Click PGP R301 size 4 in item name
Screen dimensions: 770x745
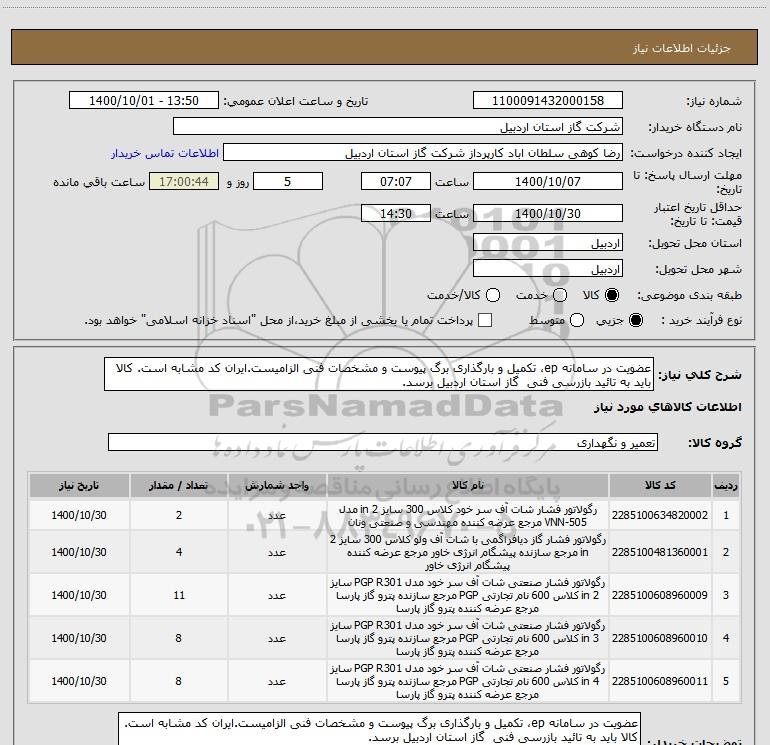coord(468,681)
